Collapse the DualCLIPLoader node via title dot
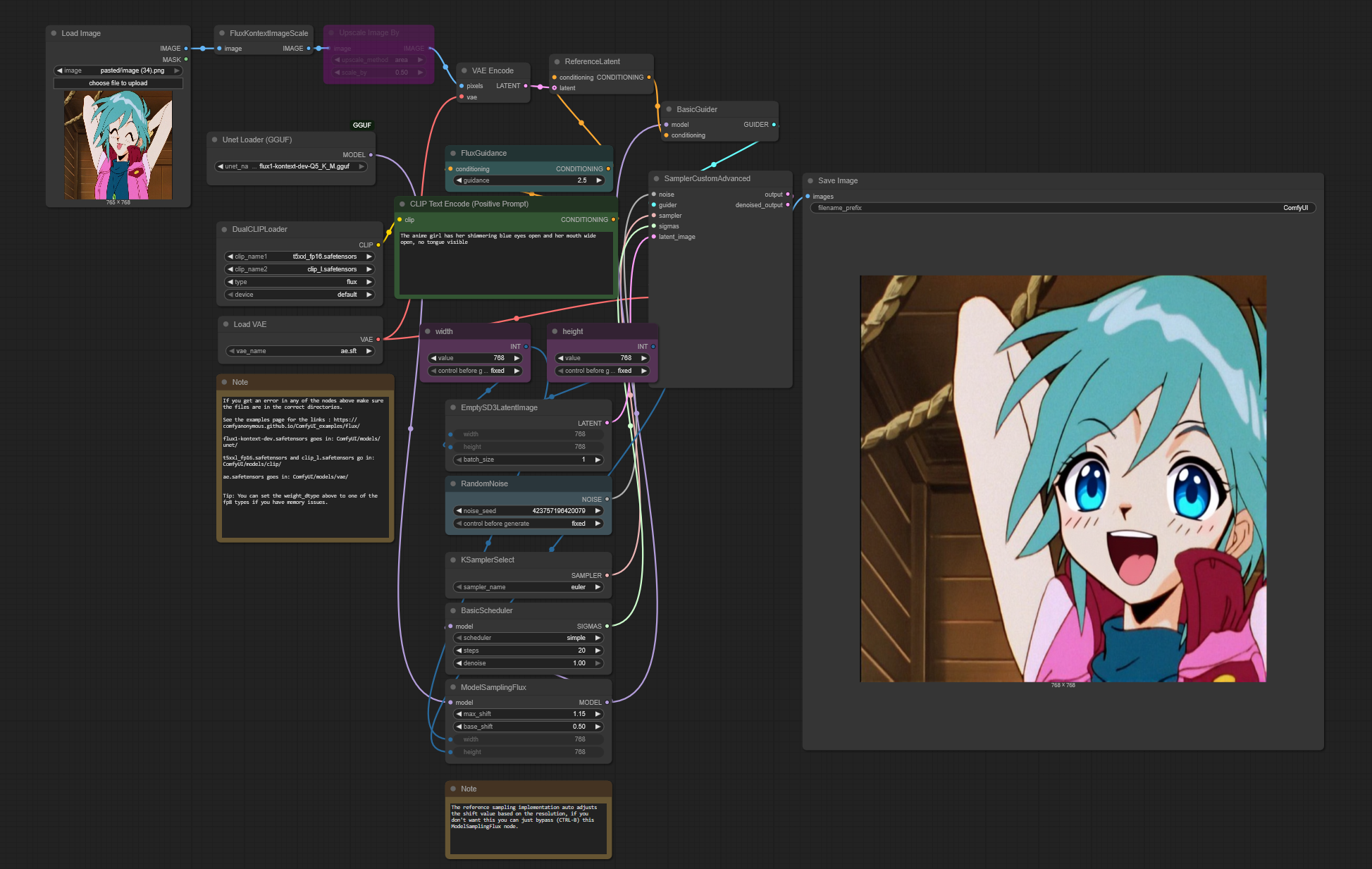The height and width of the screenshot is (869, 1372). click(225, 229)
